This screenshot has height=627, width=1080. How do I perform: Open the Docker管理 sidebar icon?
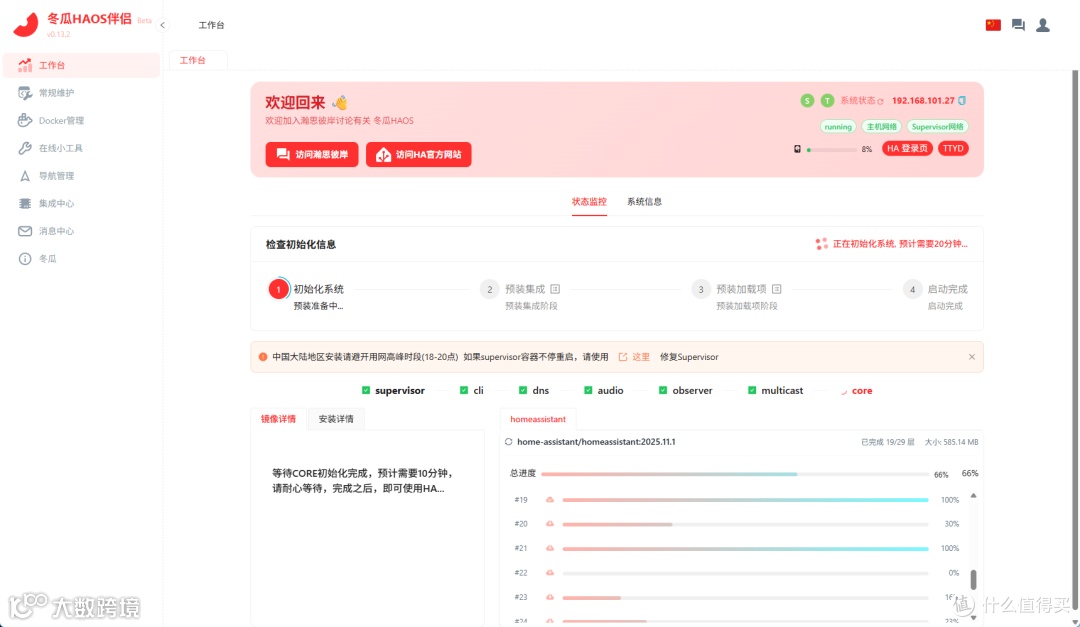point(25,120)
